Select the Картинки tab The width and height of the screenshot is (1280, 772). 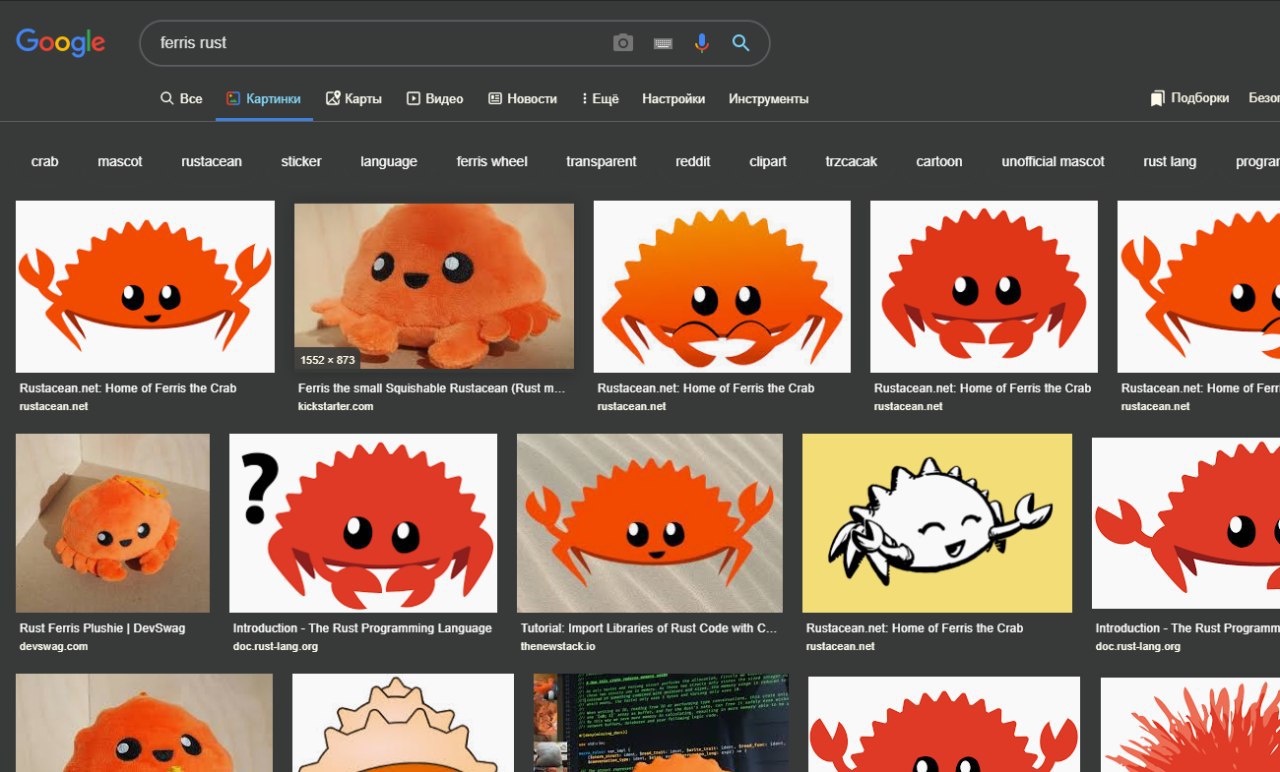pyautogui.click(x=264, y=98)
